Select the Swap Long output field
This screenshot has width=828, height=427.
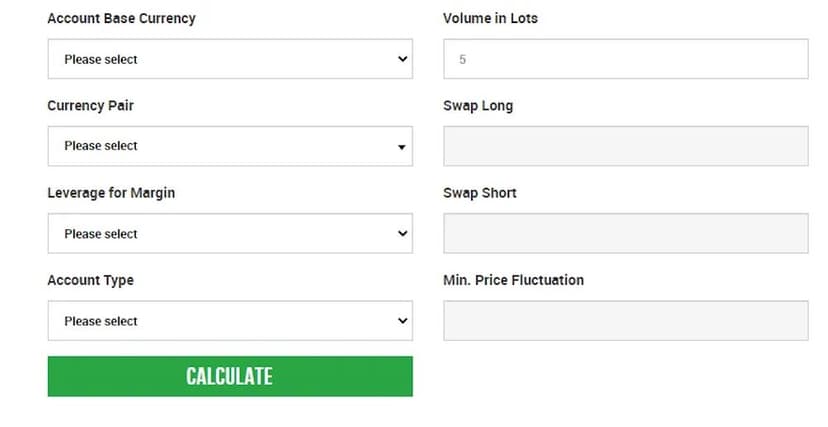625,146
